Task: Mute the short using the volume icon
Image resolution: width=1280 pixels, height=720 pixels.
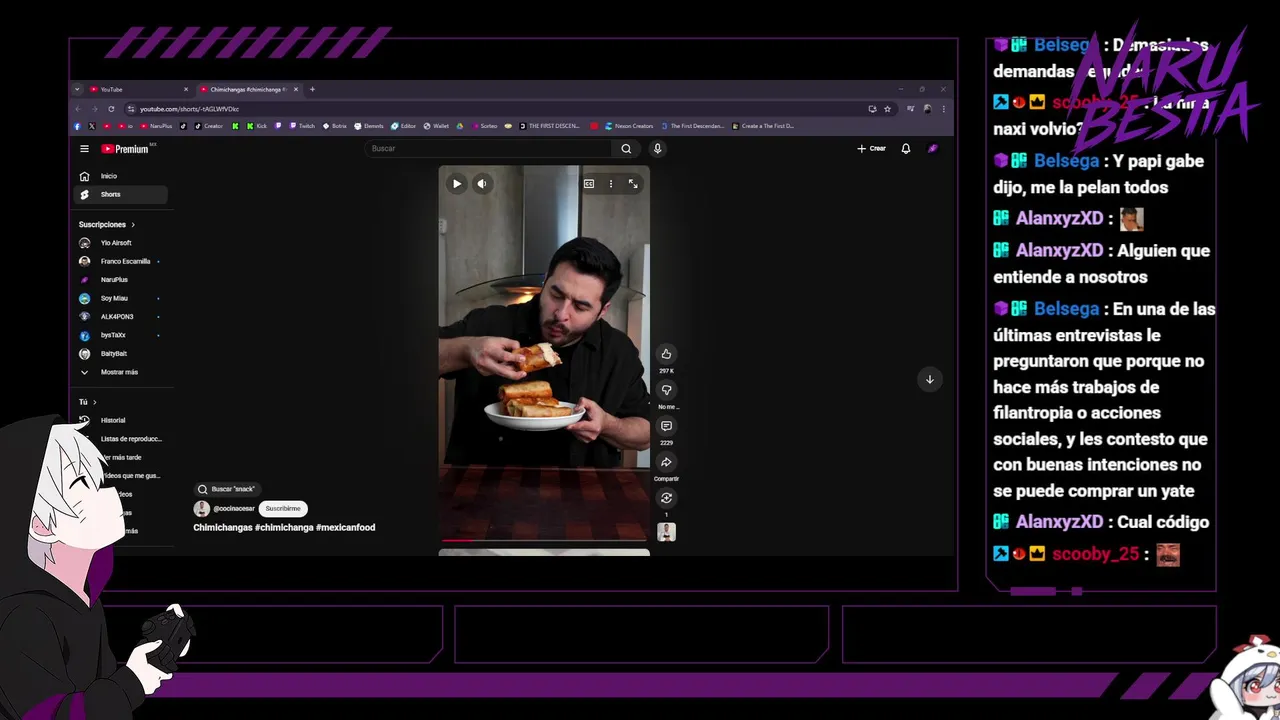Action: [482, 184]
